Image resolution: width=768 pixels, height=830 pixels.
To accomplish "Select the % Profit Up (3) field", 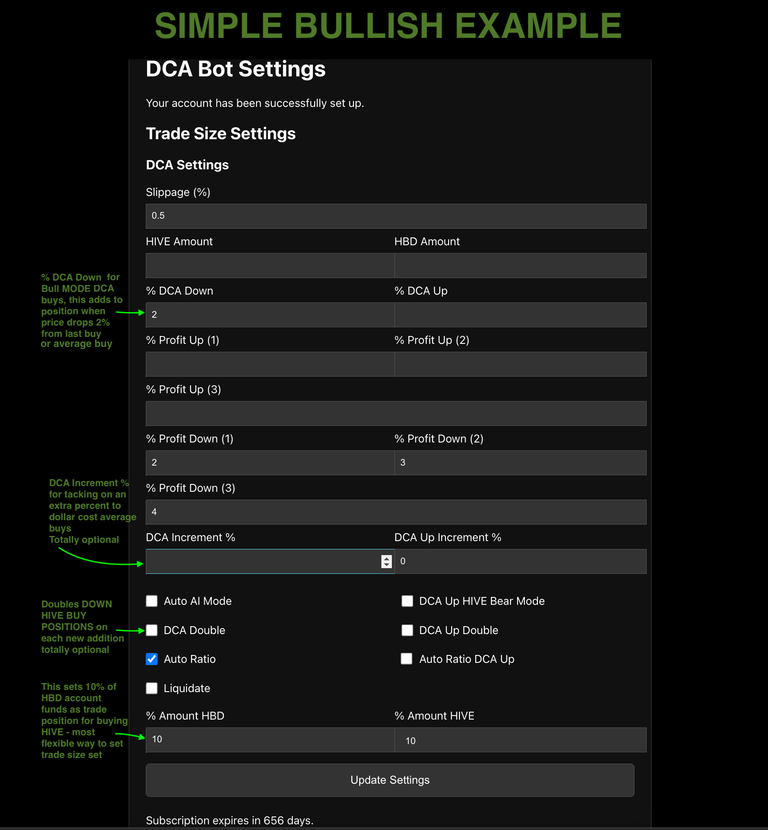I will pyautogui.click(x=396, y=413).
